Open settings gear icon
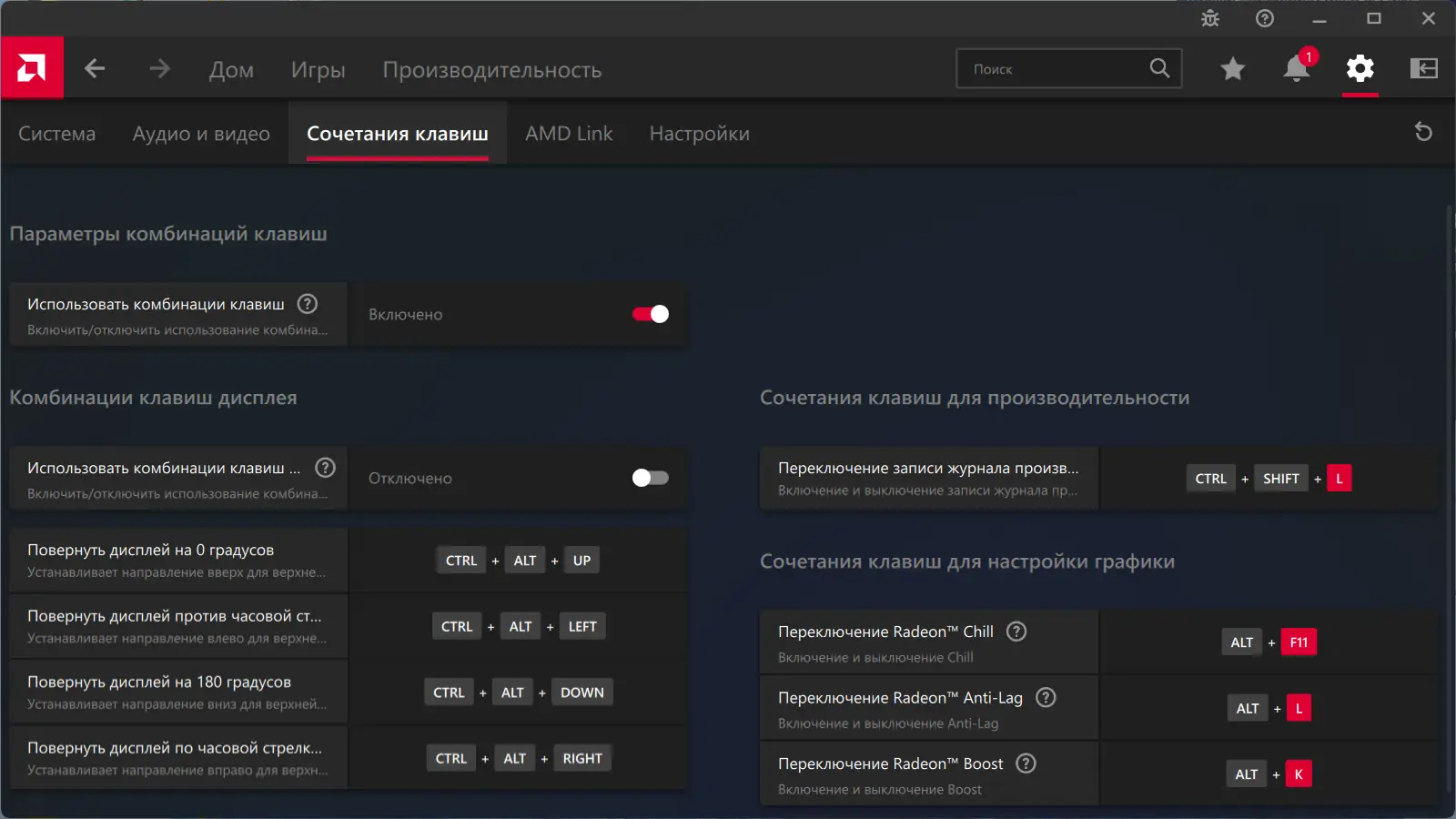 (x=1360, y=69)
